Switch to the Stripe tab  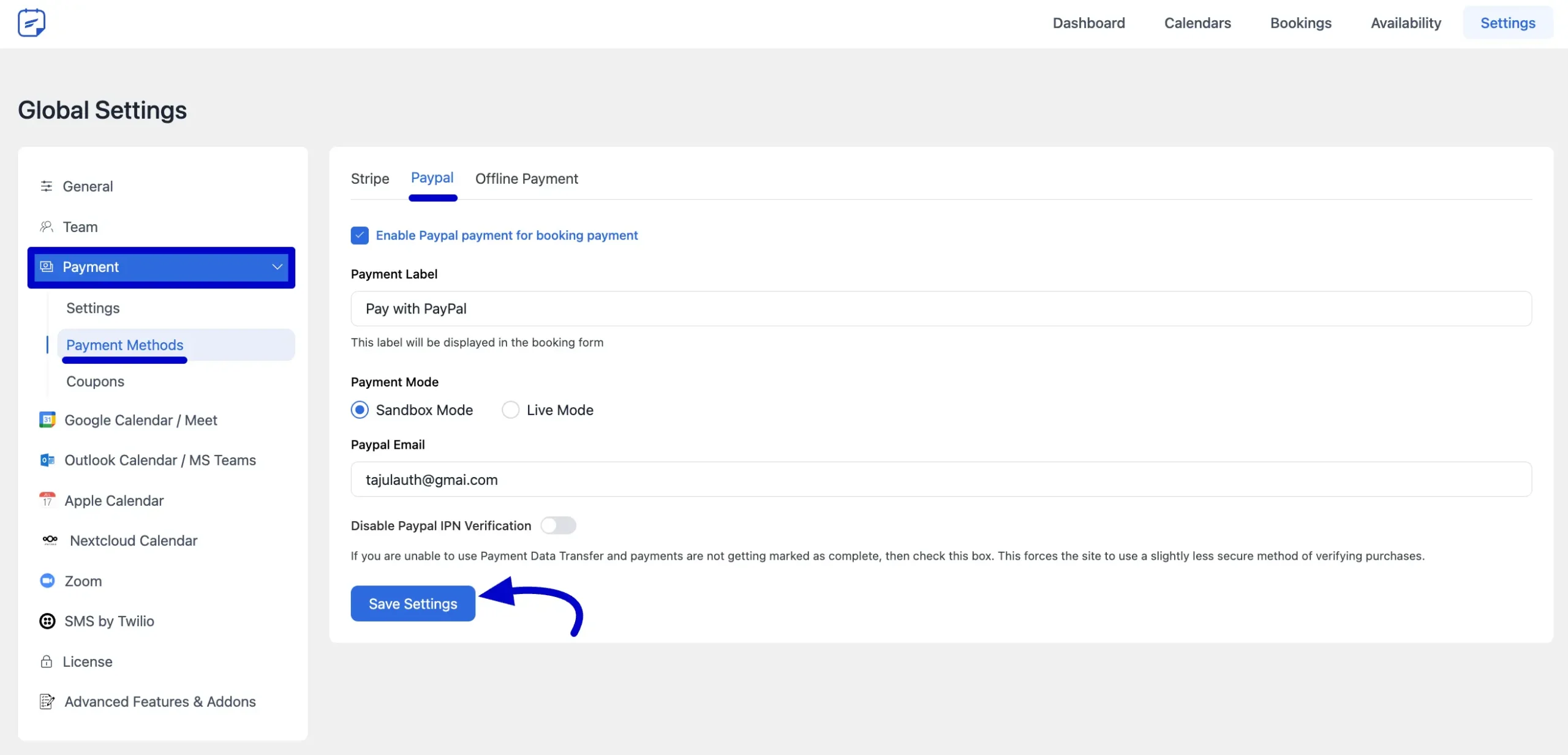click(x=370, y=179)
